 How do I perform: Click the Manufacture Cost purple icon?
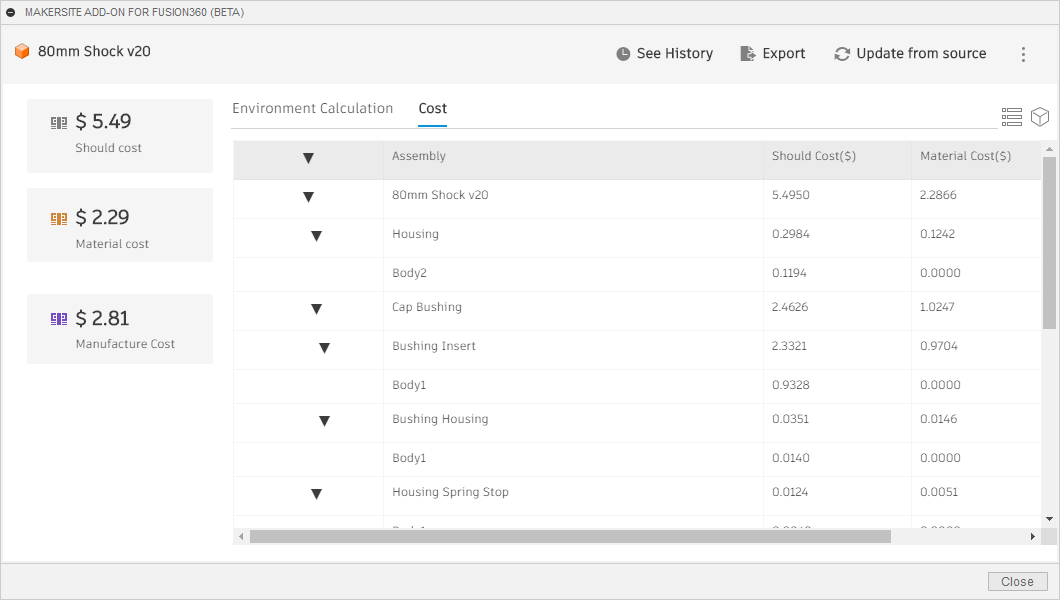click(x=59, y=319)
